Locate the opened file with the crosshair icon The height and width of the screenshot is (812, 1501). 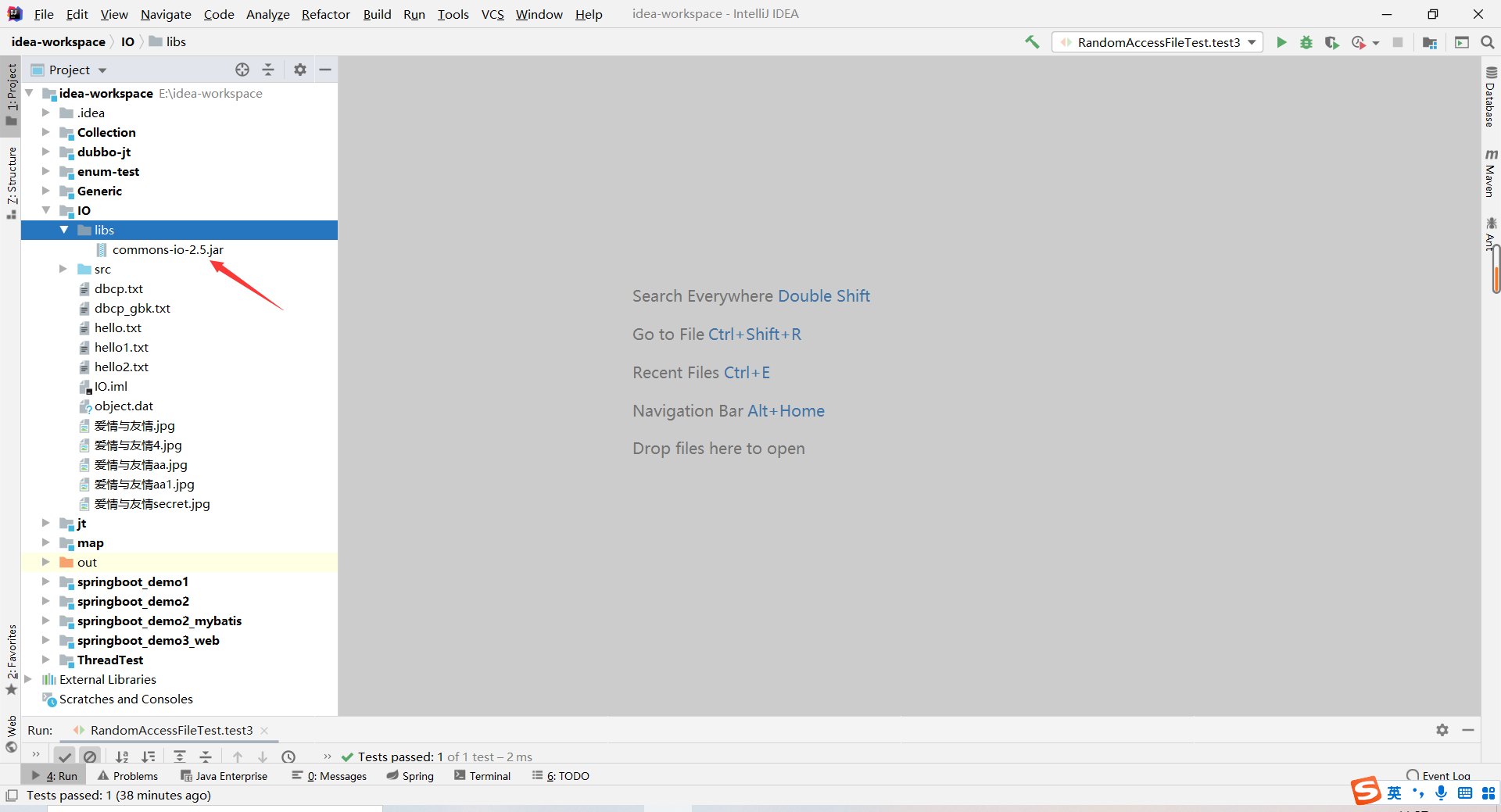(x=242, y=70)
